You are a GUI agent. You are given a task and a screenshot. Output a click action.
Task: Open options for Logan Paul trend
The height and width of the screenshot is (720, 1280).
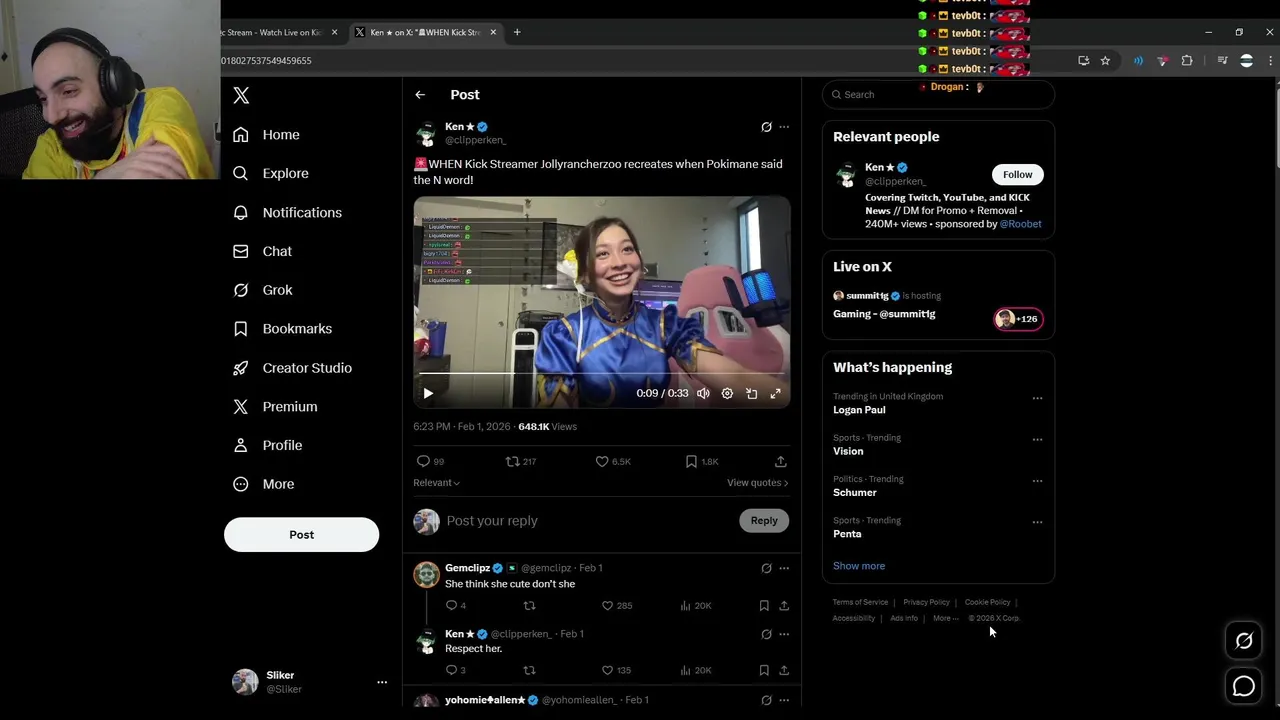(x=1037, y=398)
